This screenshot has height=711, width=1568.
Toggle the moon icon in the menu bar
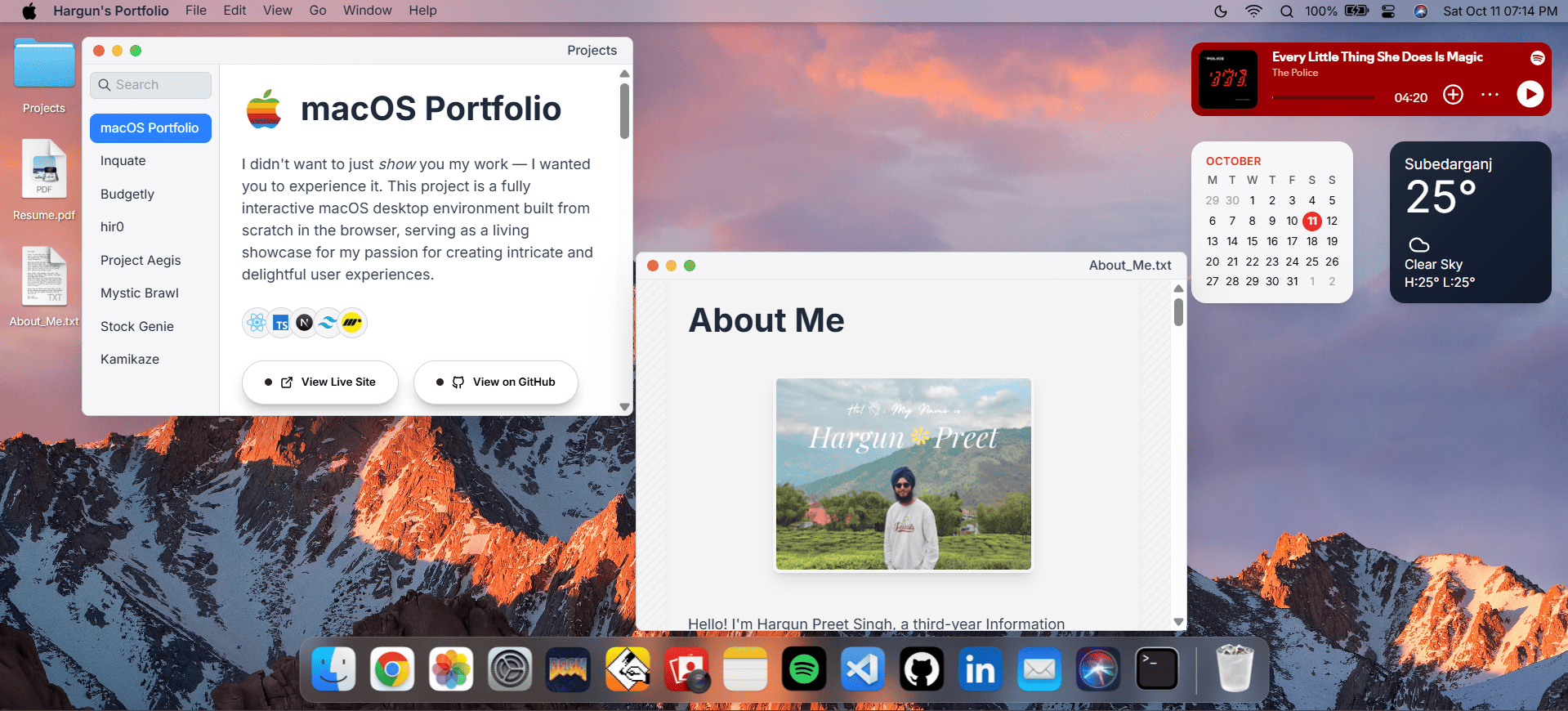(x=1221, y=11)
